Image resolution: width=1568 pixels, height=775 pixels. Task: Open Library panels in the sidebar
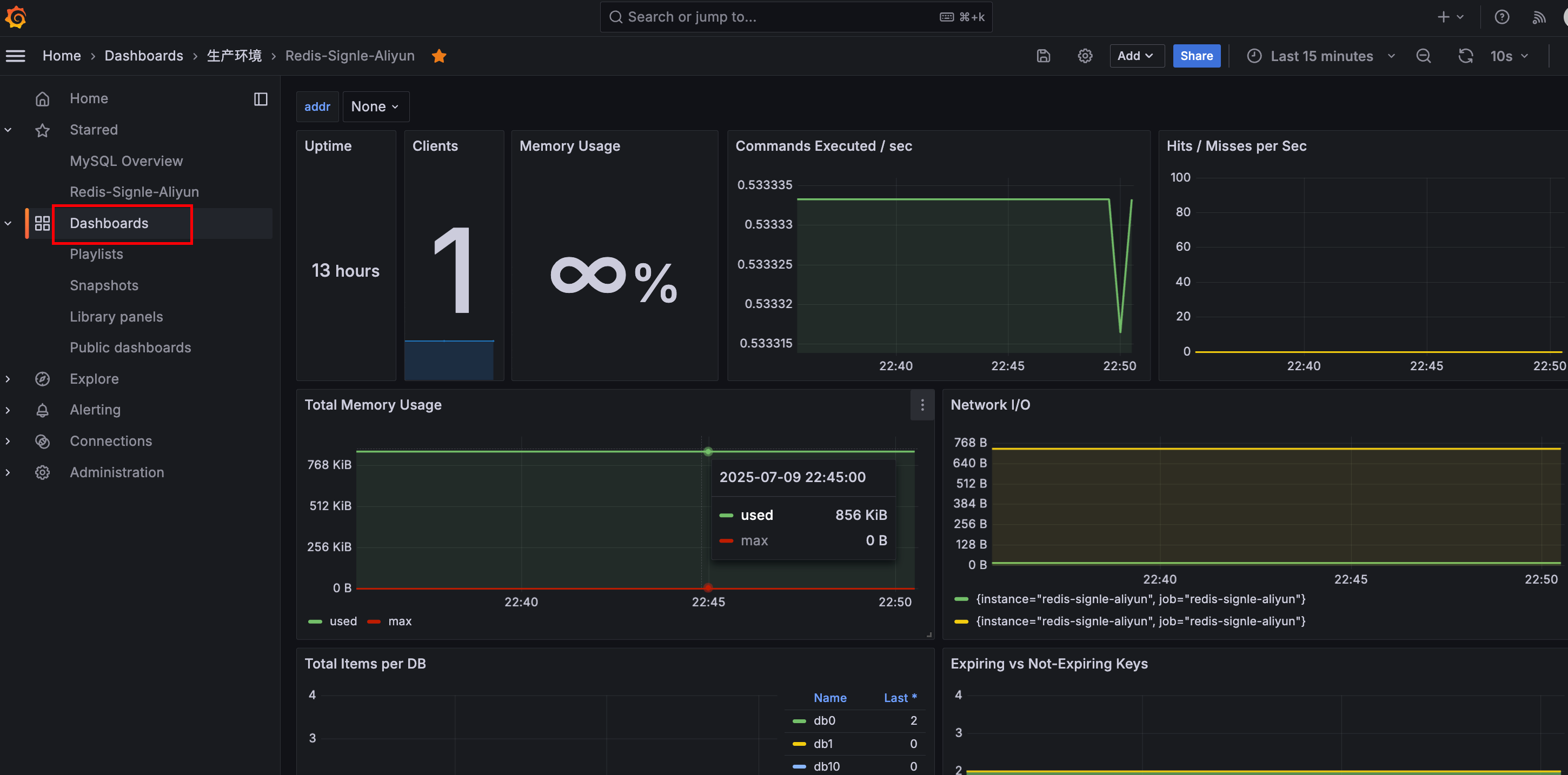tap(116, 316)
